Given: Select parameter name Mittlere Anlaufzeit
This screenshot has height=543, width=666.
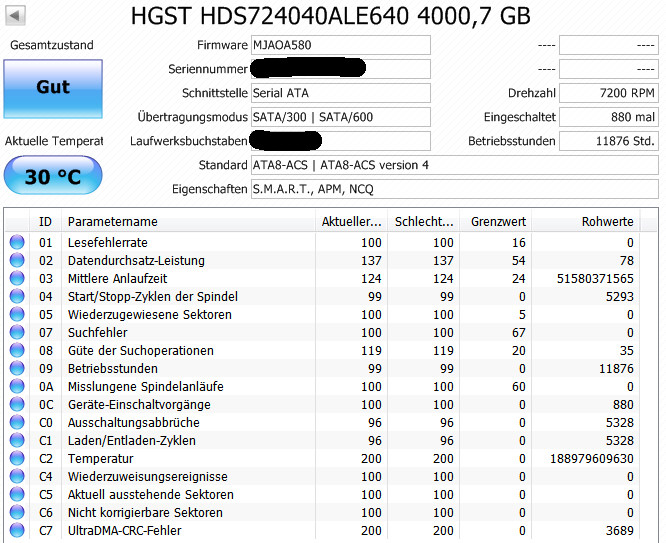Looking at the screenshot, I should [118, 278].
